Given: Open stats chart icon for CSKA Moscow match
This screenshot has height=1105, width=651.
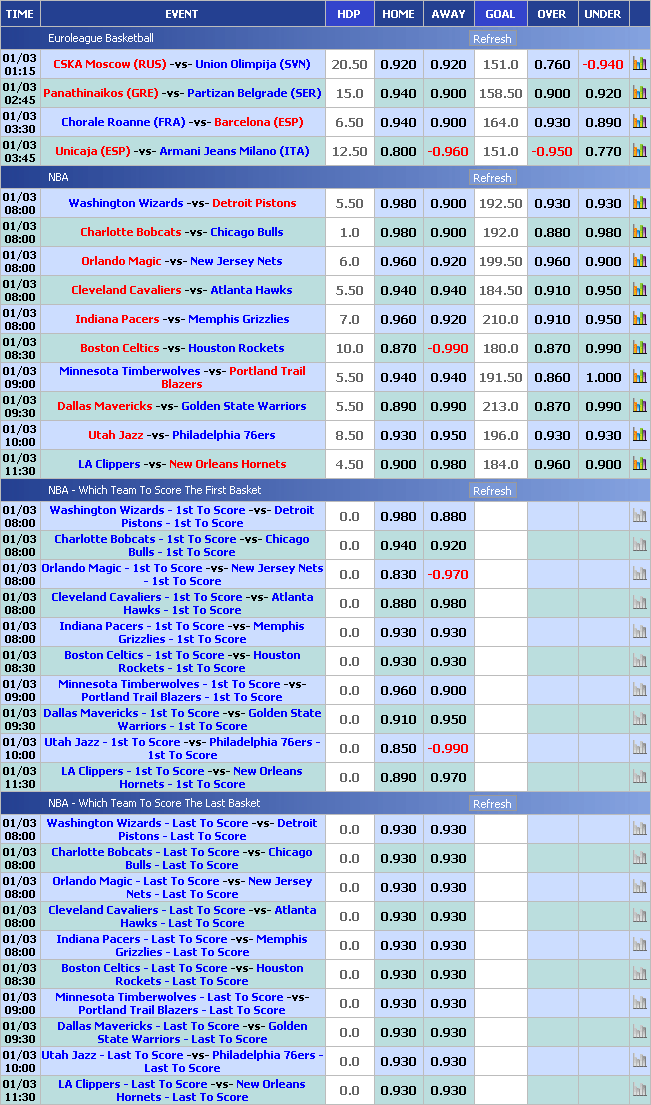Looking at the screenshot, I should click(x=639, y=64).
